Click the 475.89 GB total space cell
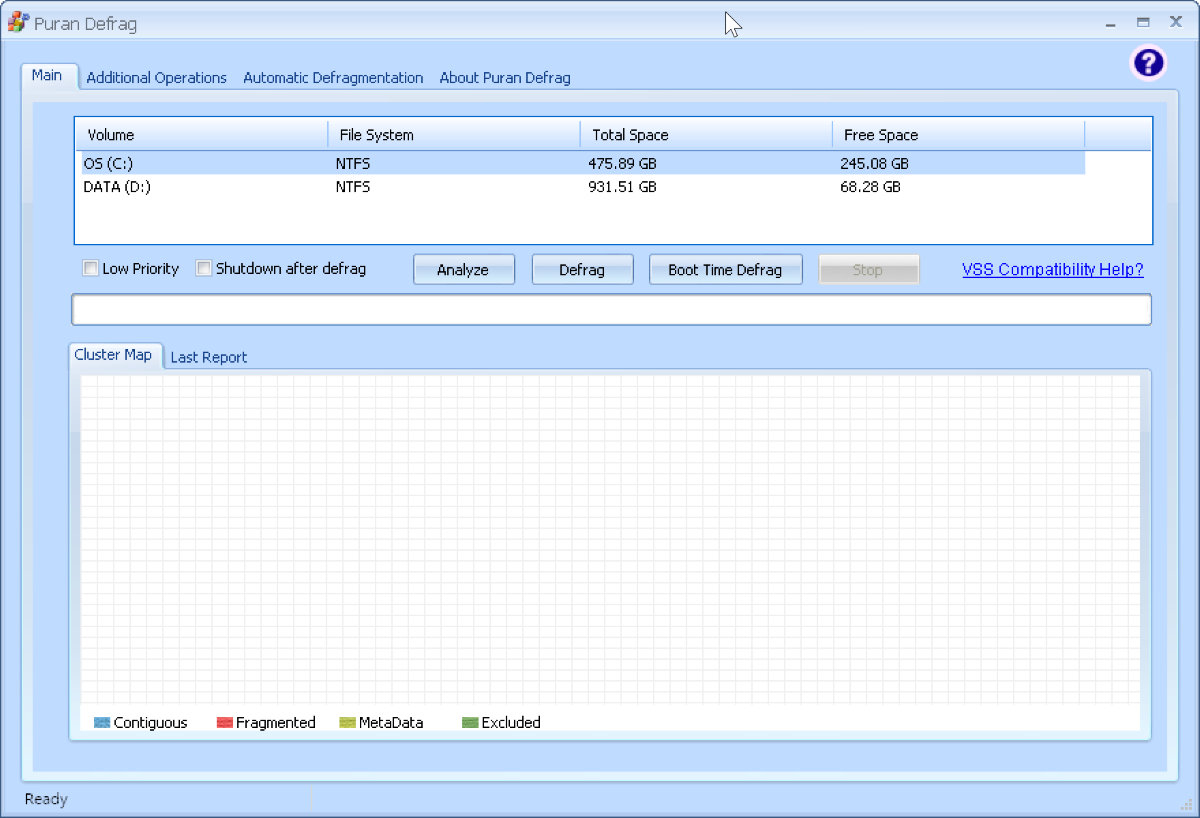 click(622, 163)
